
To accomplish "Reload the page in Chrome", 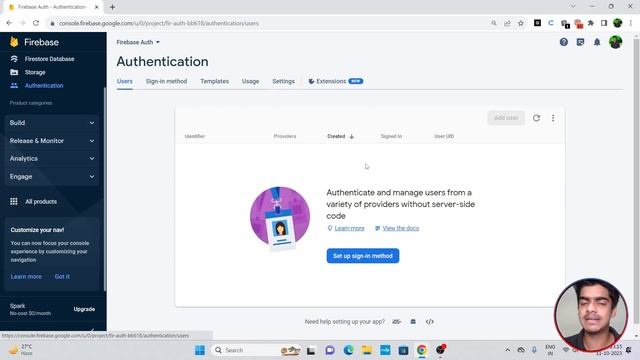I will click(x=36, y=23).
